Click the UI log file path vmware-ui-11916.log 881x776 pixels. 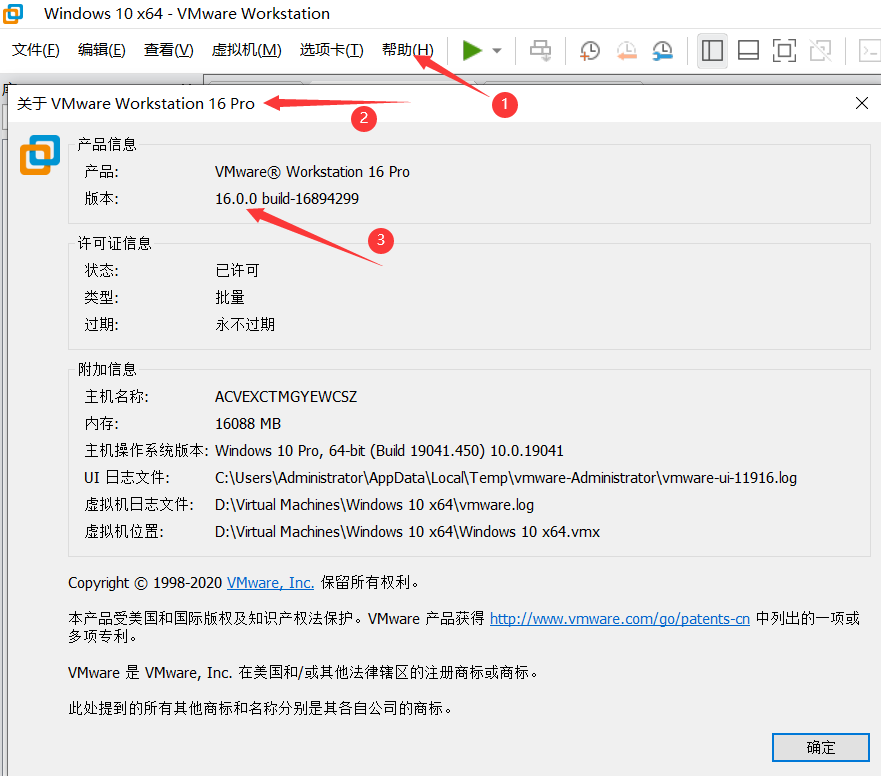point(506,478)
